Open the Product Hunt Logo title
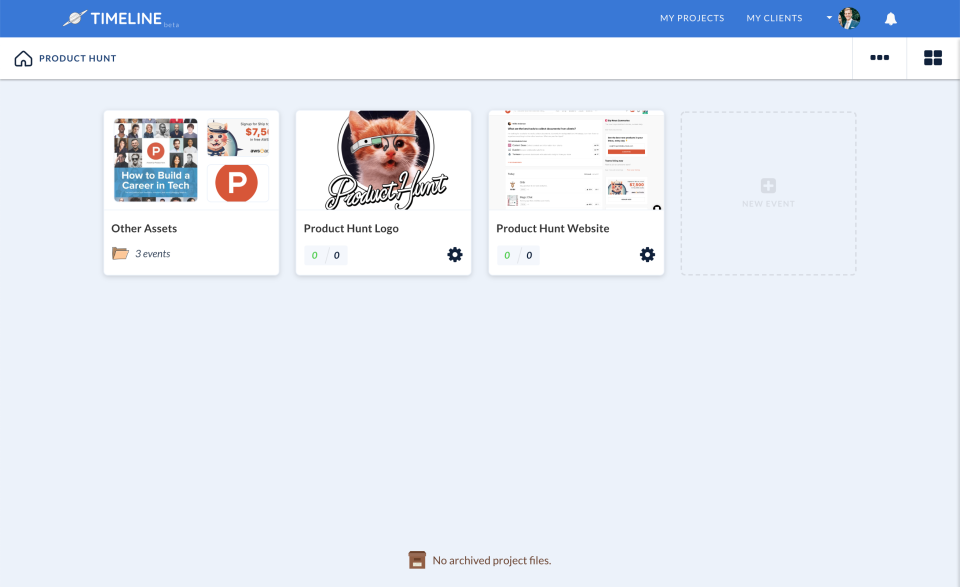Viewport: 960px width, 587px height. tap(351, 228)
